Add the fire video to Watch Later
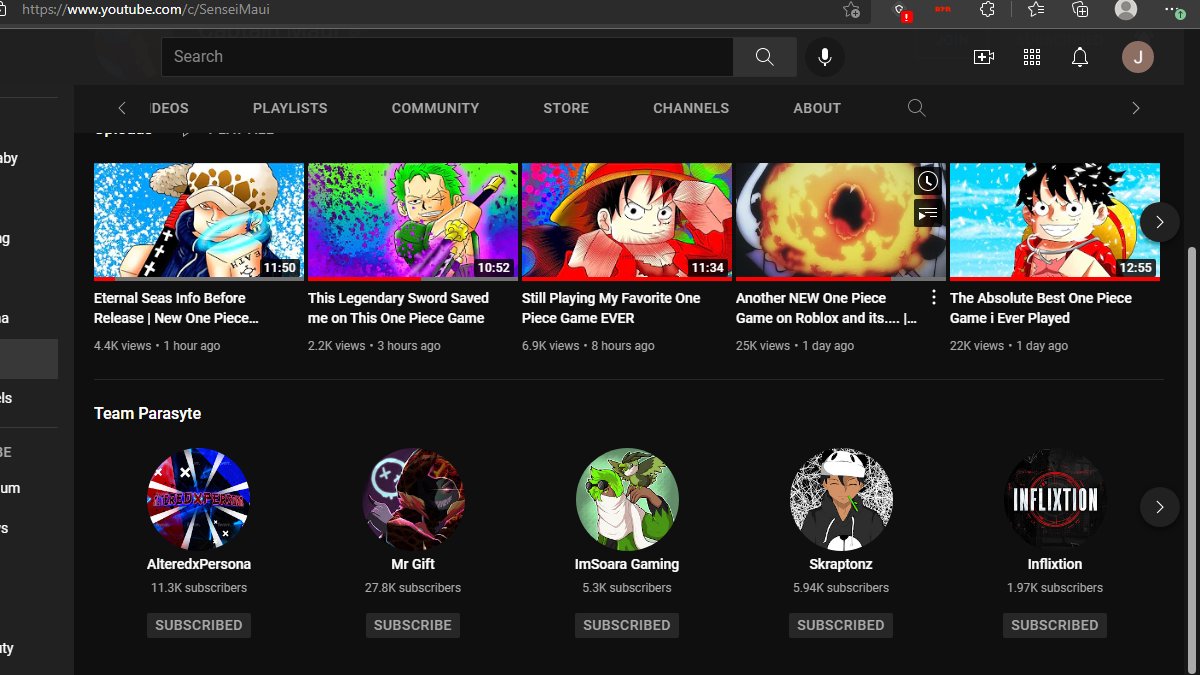 928,181
